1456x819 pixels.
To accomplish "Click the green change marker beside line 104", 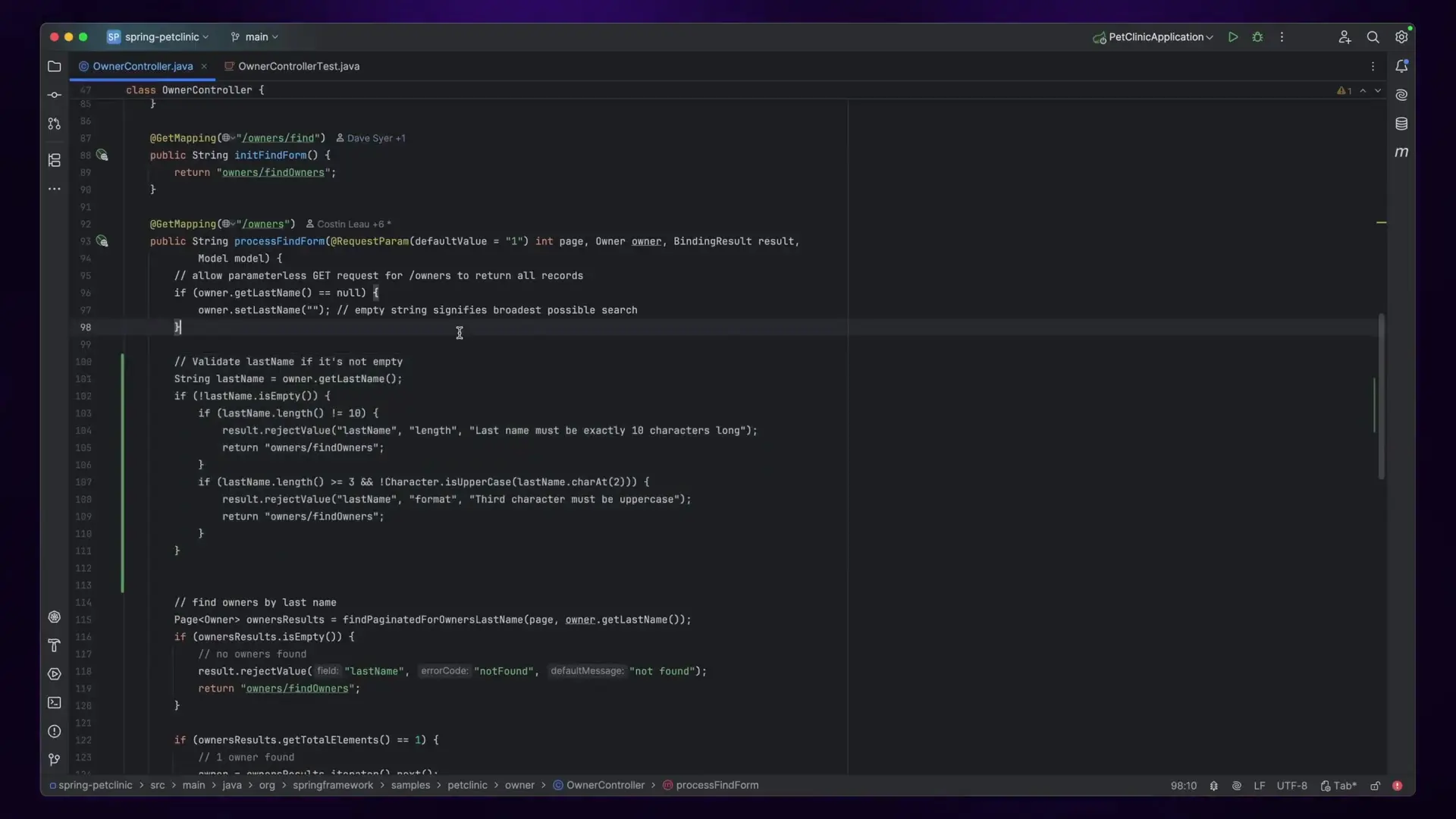I will [122, 431].
